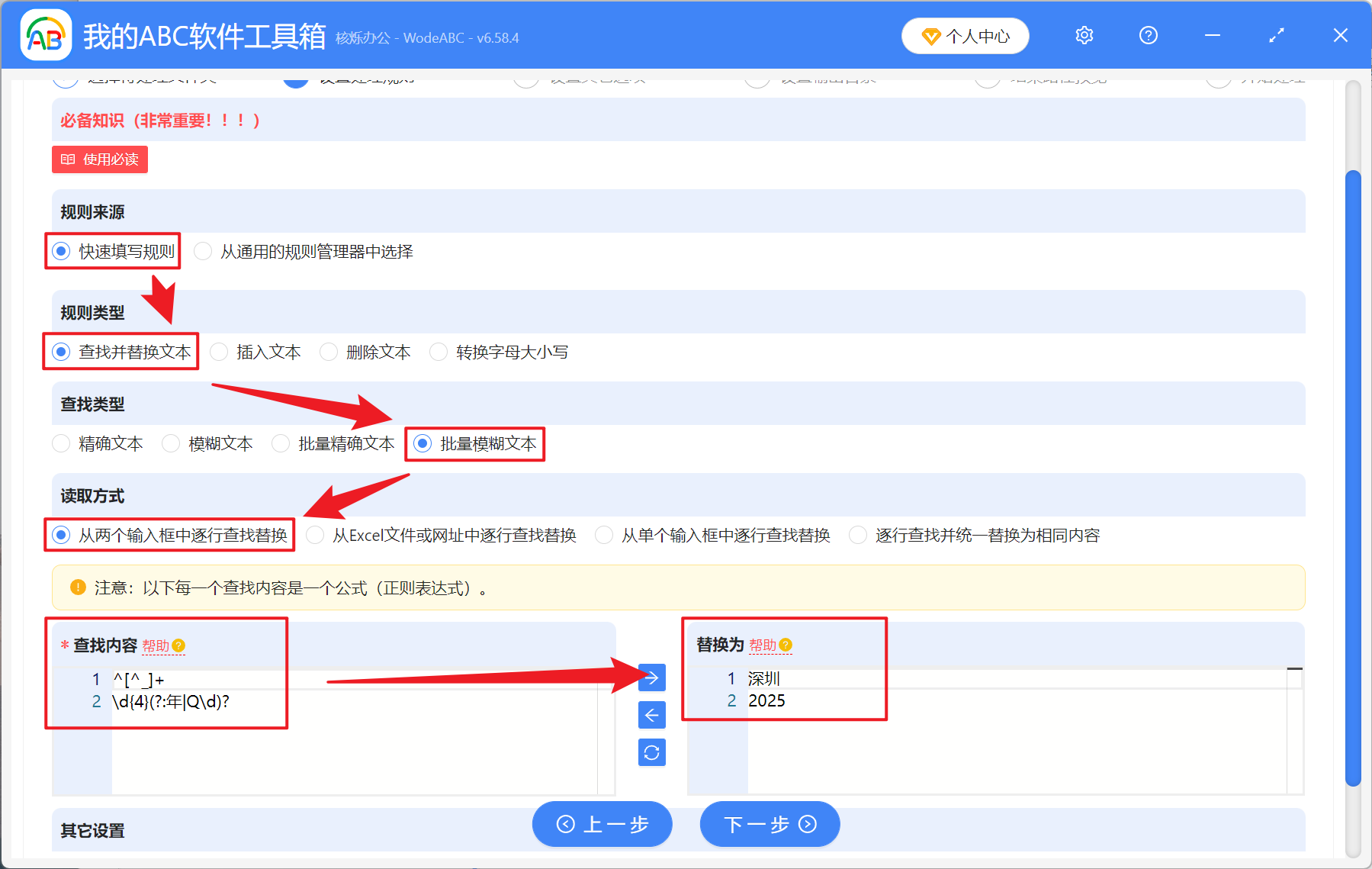Click the 上一步 previous step button

pos(602,825)
